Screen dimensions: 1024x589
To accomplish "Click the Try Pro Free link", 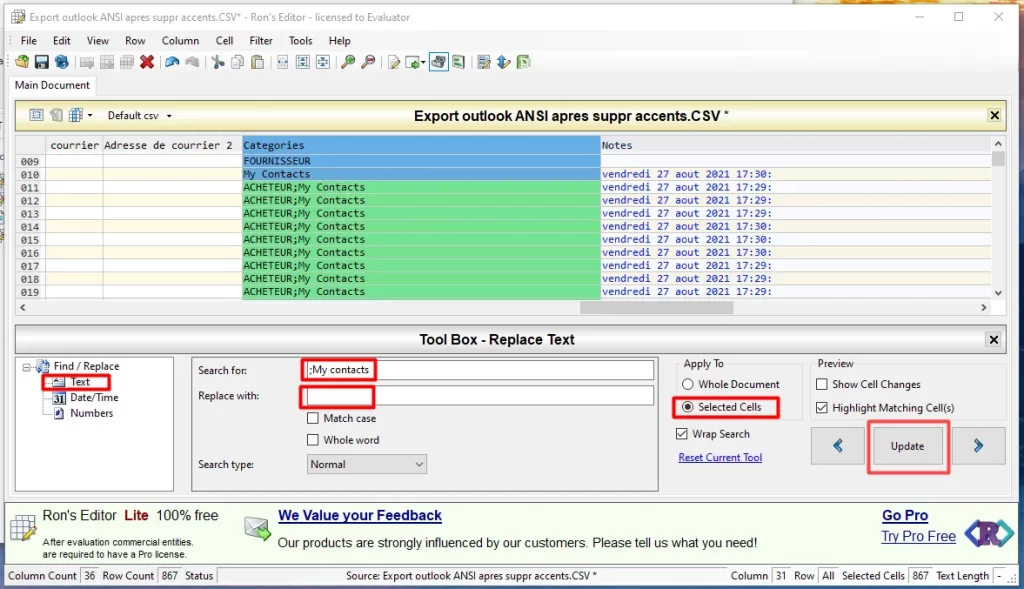I will click(x=918, y=536).
